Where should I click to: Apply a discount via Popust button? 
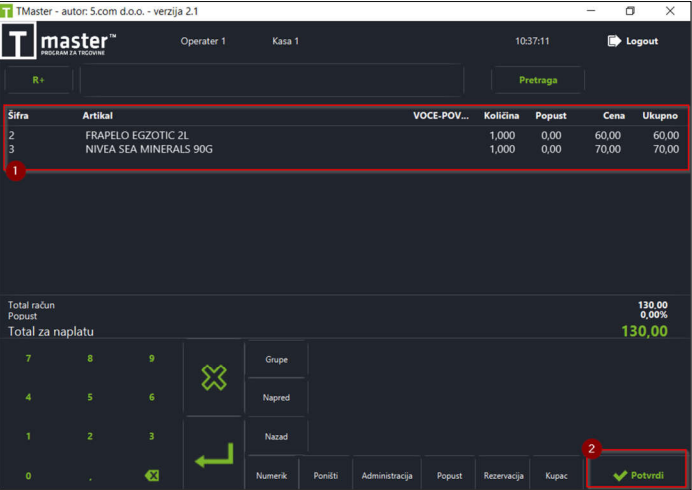click(449, 475)
